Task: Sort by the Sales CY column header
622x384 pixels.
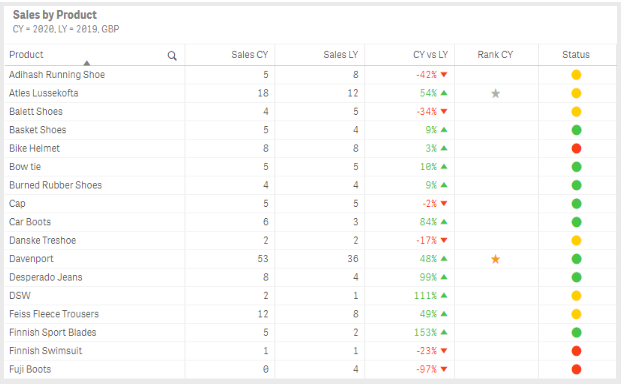Action: point(250,54)
